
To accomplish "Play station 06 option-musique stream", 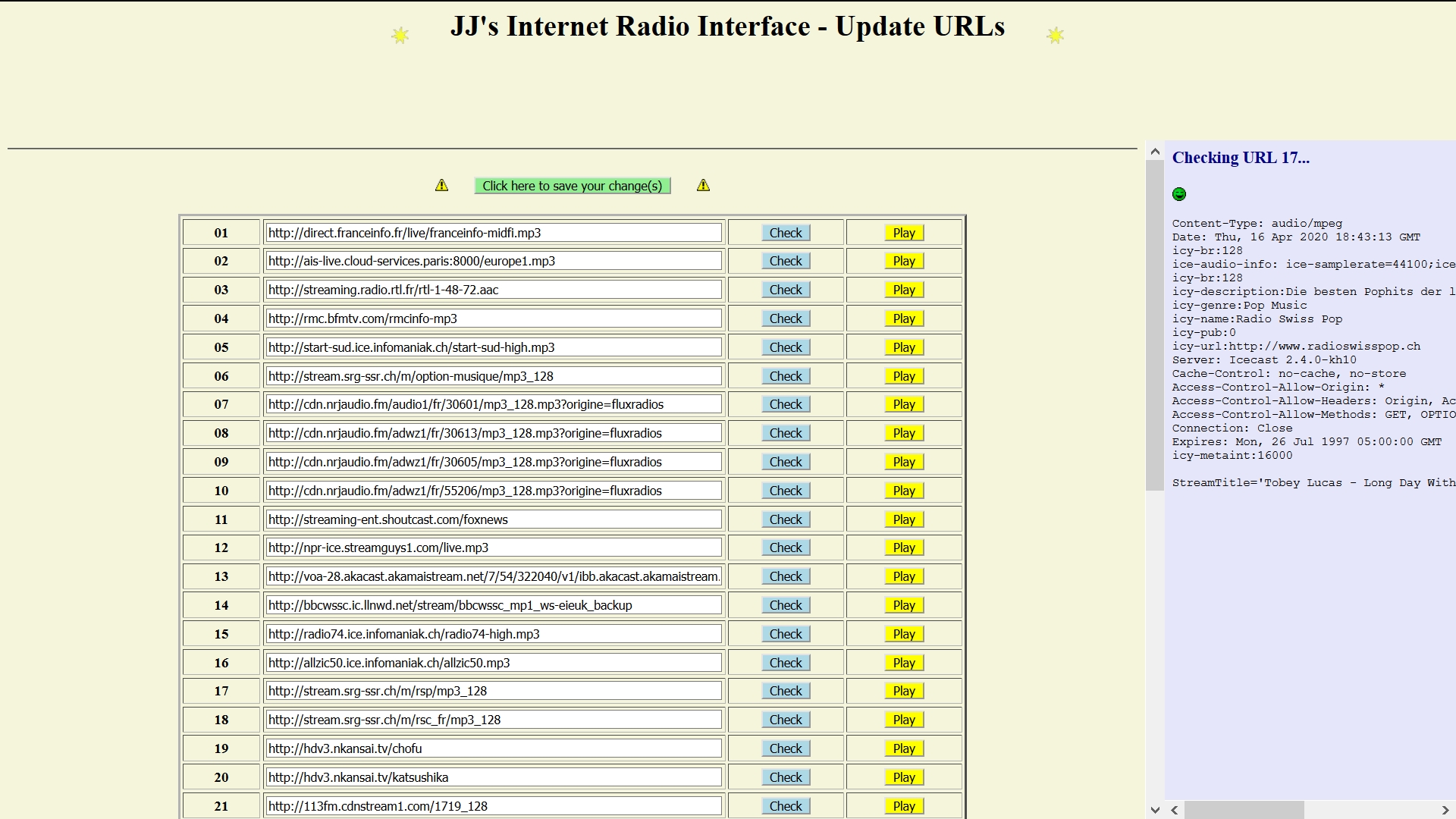I will point(904,376).
